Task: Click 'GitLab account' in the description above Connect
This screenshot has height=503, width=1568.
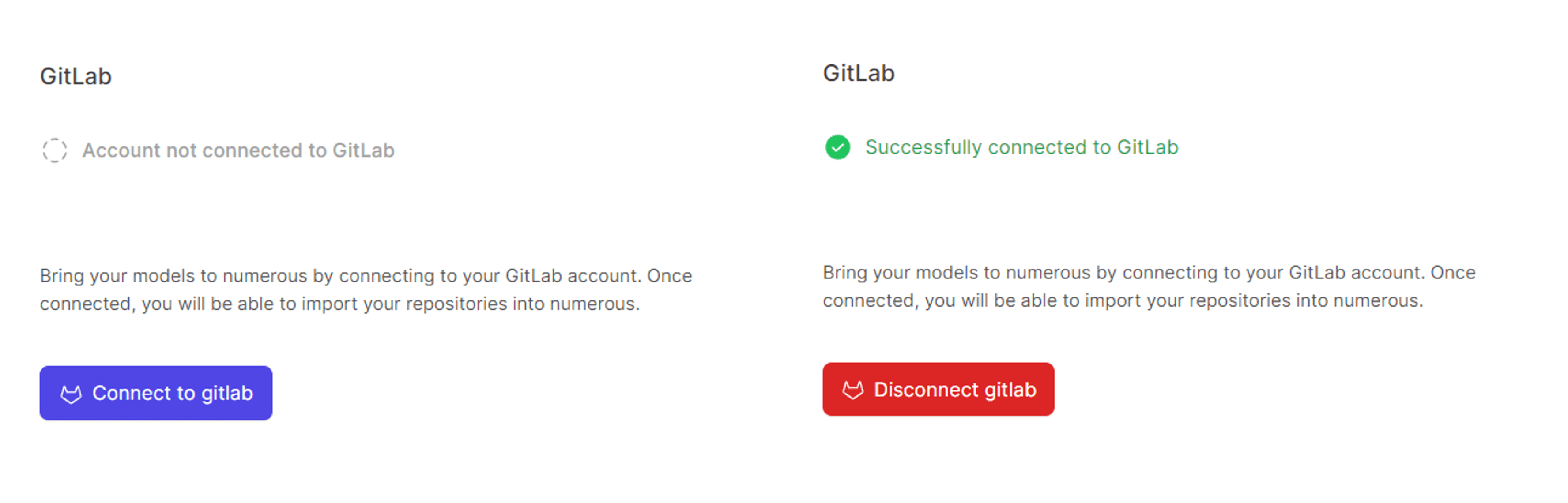Action: click(x=573, y=275)
